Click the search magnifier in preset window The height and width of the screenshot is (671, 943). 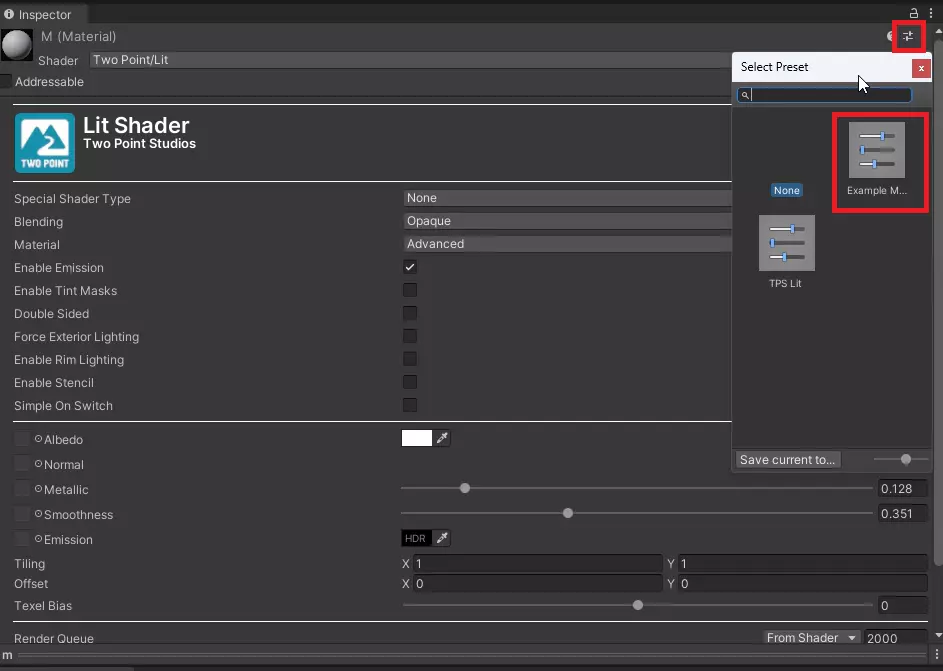point(745,95)
